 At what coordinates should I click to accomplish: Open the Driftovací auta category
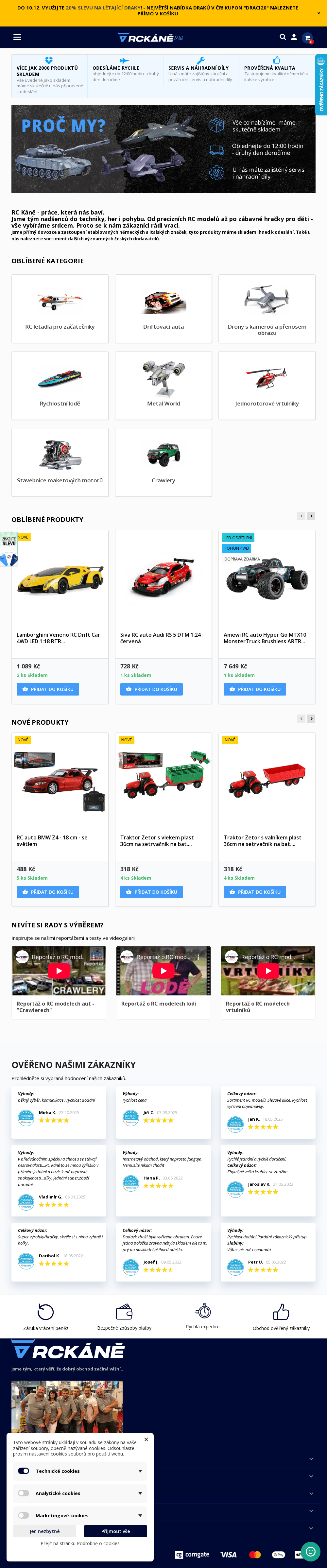pos(163,309)
